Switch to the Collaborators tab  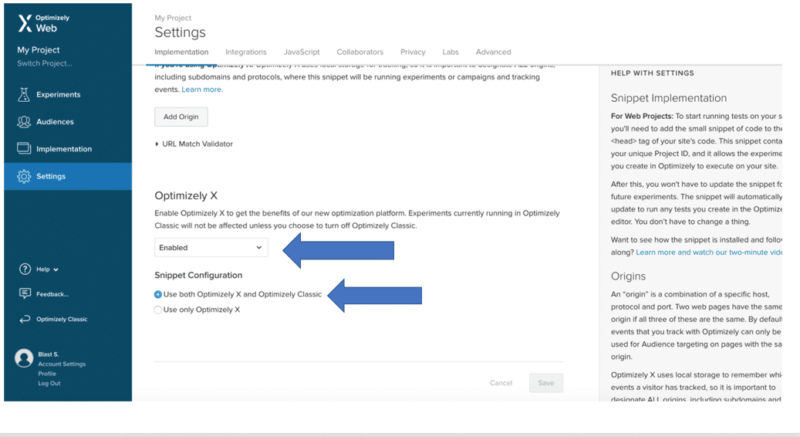pyautogui.click(x=360, y=52)
